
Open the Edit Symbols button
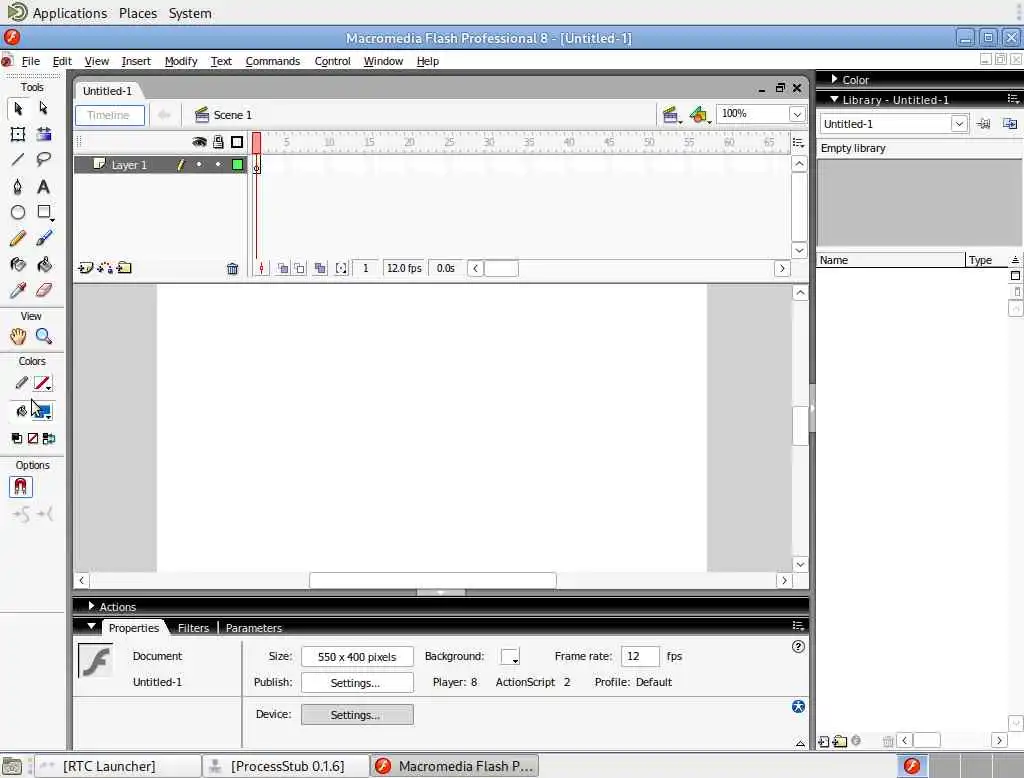(x=699, y=116)
